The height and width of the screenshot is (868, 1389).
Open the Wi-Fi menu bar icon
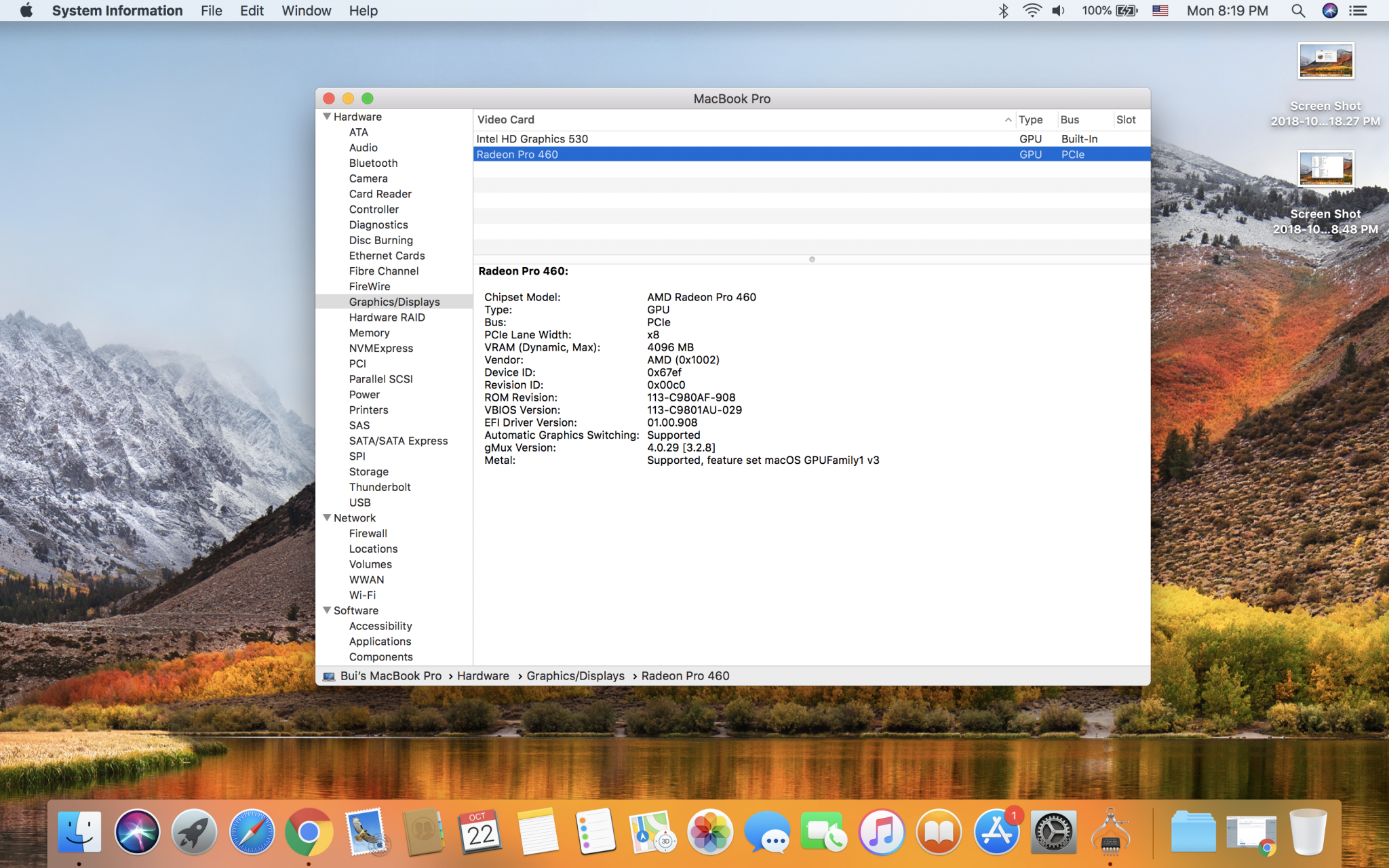tap(1032, 11)
